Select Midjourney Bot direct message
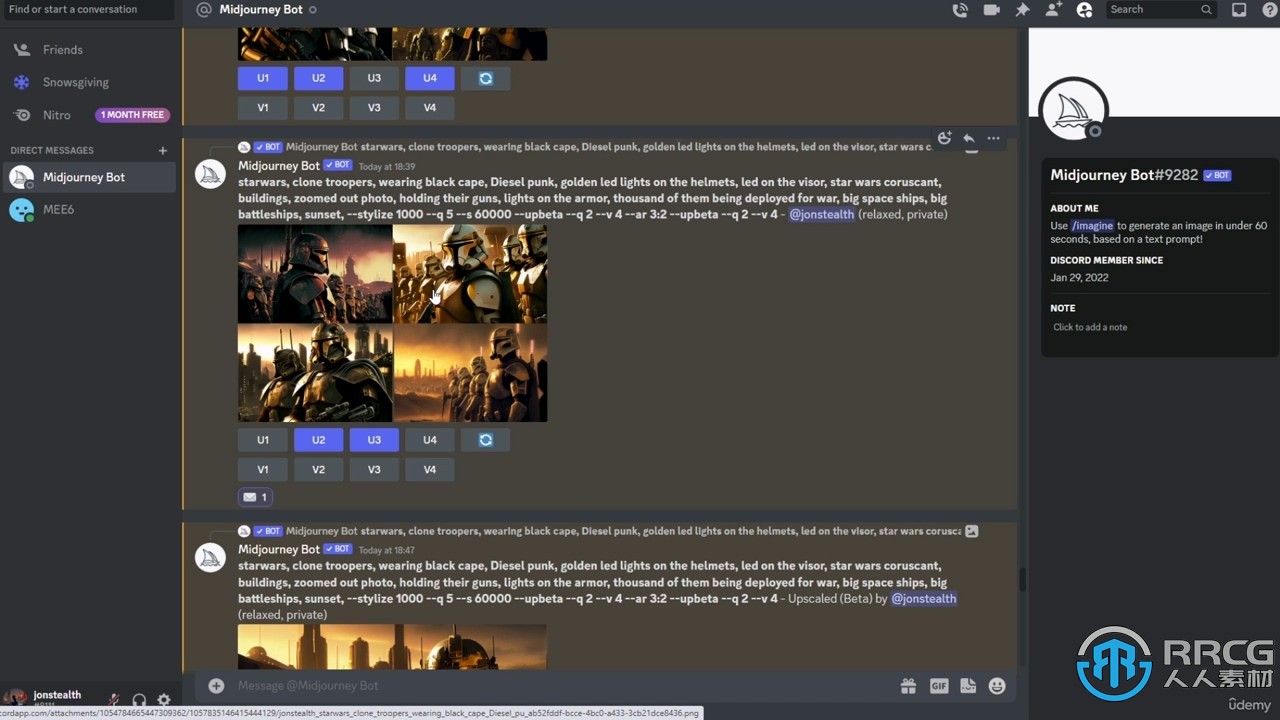This screenshot has height=720, width=1280. [x=89, y=177]
